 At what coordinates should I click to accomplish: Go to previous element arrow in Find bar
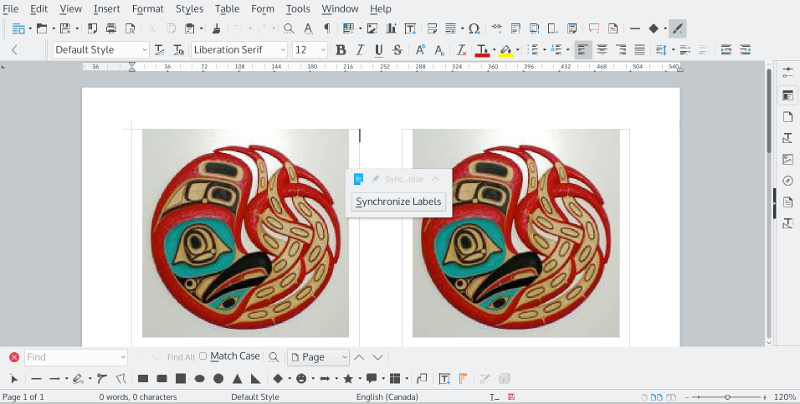click(359, 357)
